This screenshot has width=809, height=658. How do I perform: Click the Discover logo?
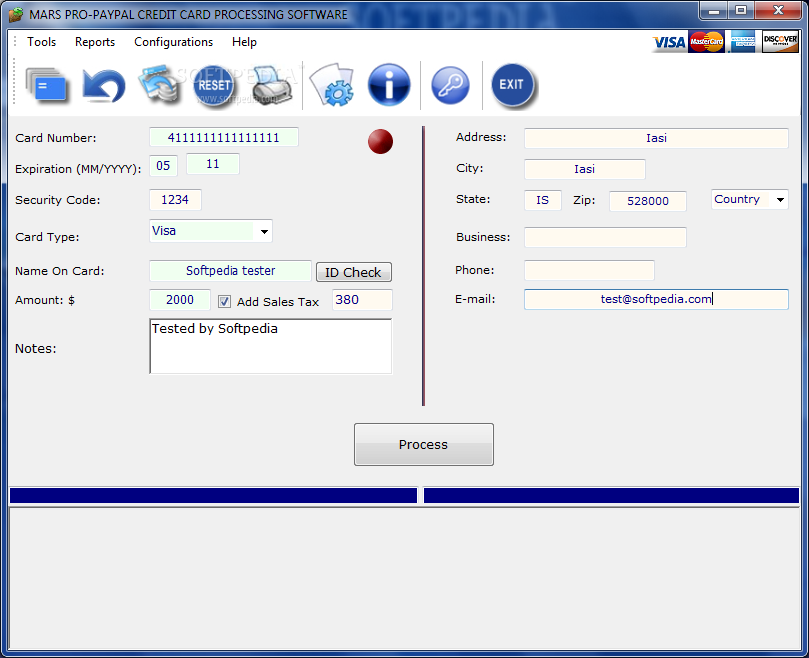pyautogui.click(x=780, y=42)
